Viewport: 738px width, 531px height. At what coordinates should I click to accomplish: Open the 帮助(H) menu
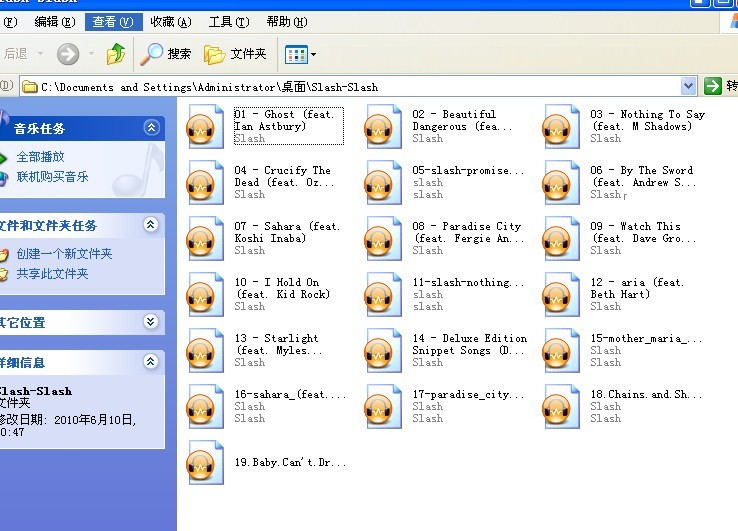pos(287,22)
